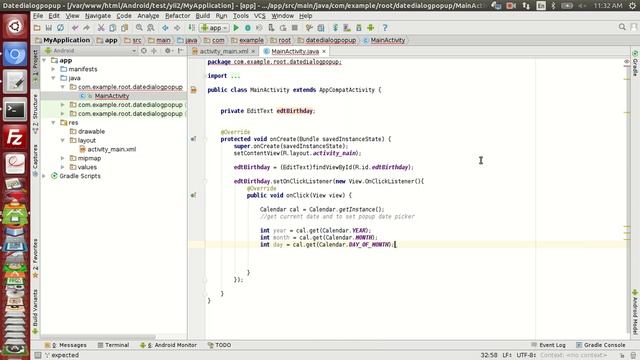Image resolution: width=640 pixels, height=360 pixels.
Task: Expand the values folder arrow
Action: click(x=63, y=167)
